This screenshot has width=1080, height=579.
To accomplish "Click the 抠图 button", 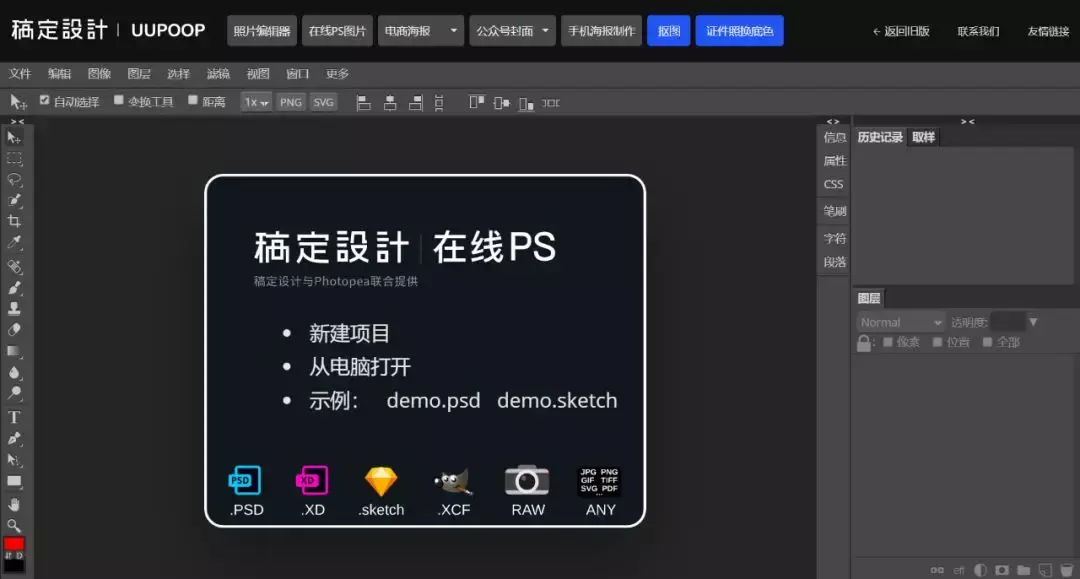I will pyautogui.click(x=669, y=31).
